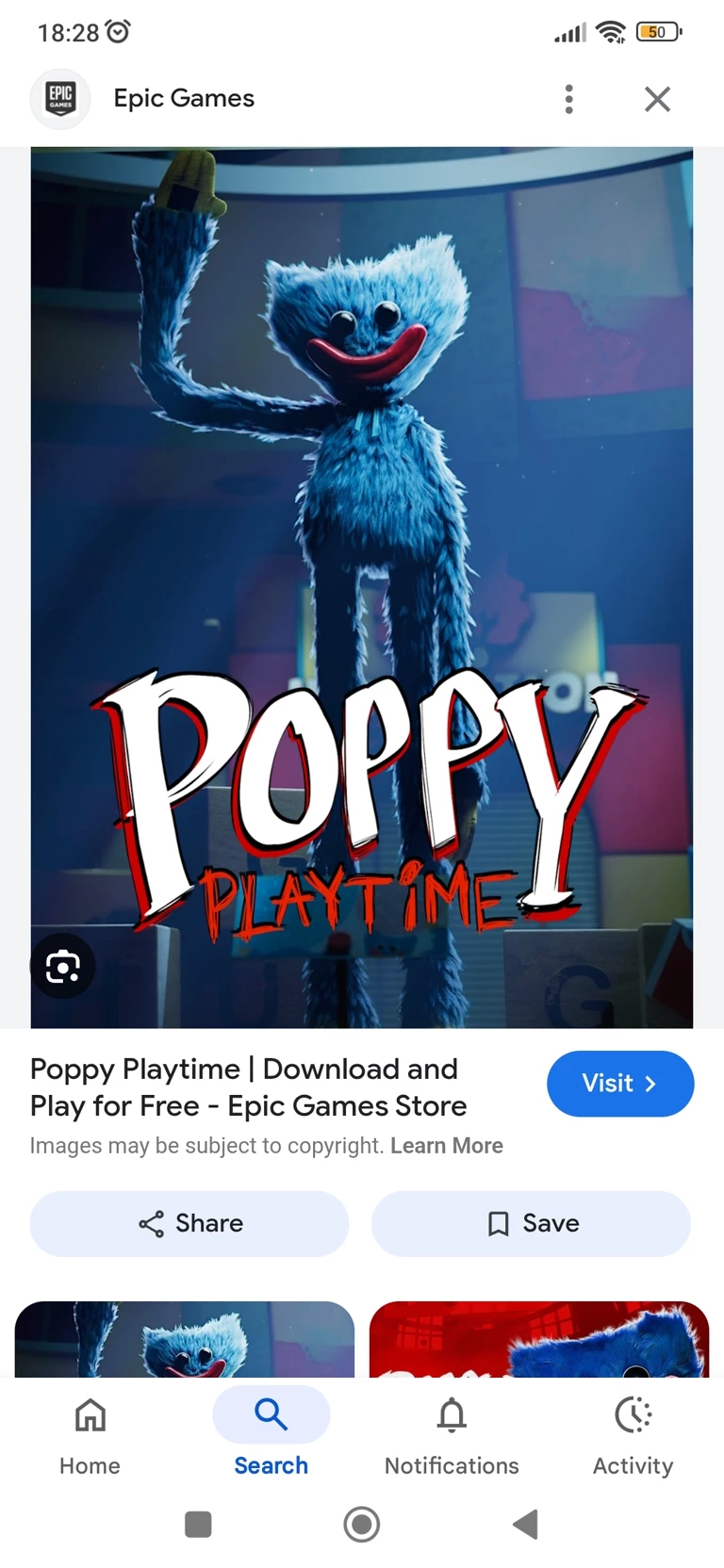This screenshot has width=724, height=1568.
Task: Tap the Android recent apps square
Action: coord(198,1524)
